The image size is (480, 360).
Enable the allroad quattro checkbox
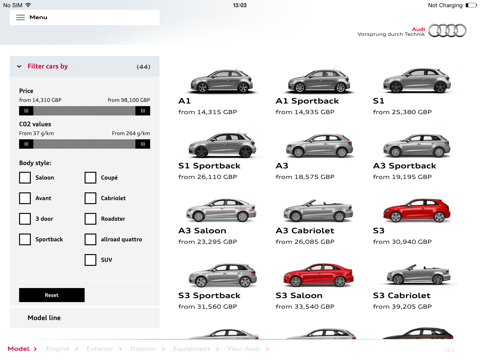[90, 239]
